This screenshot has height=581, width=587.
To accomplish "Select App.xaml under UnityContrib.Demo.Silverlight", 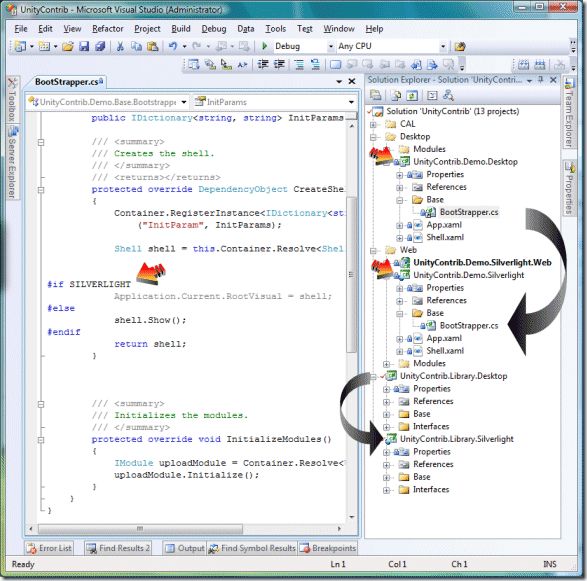I will click(444, 338).
